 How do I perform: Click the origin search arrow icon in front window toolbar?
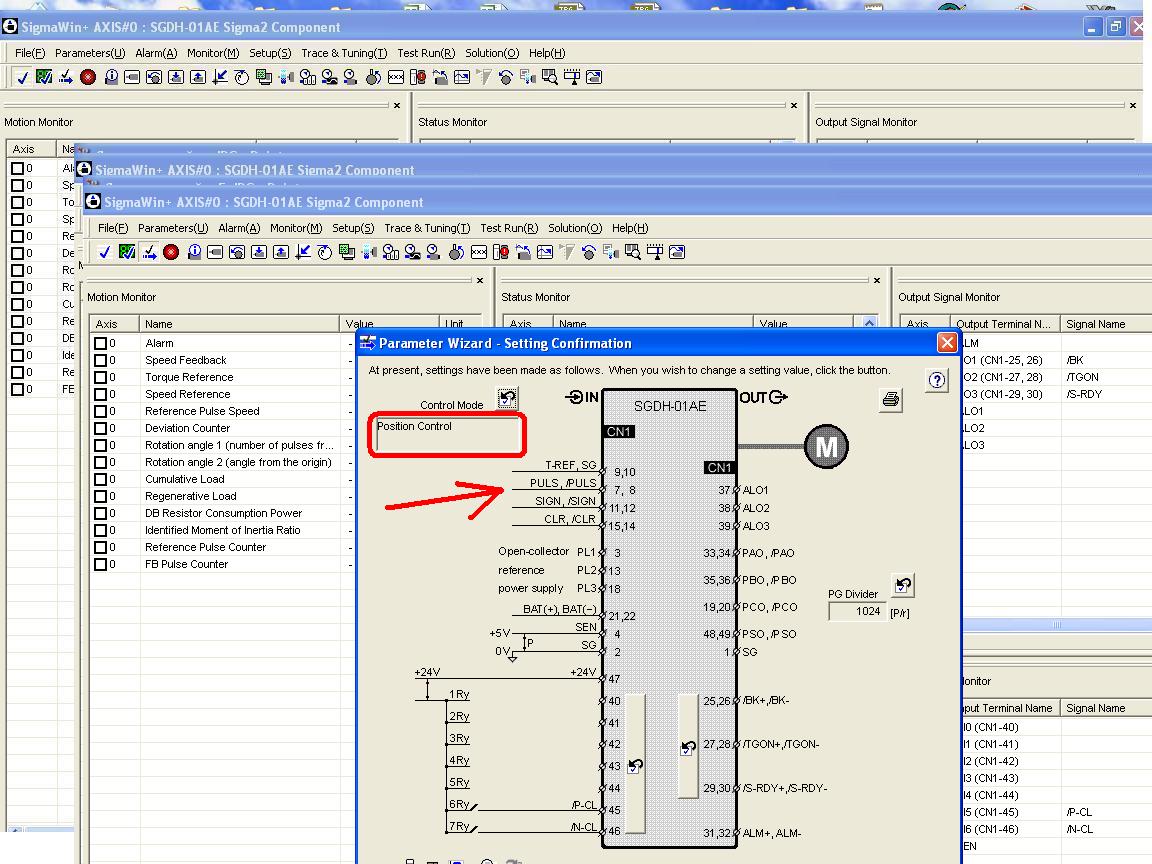(303, 253)
